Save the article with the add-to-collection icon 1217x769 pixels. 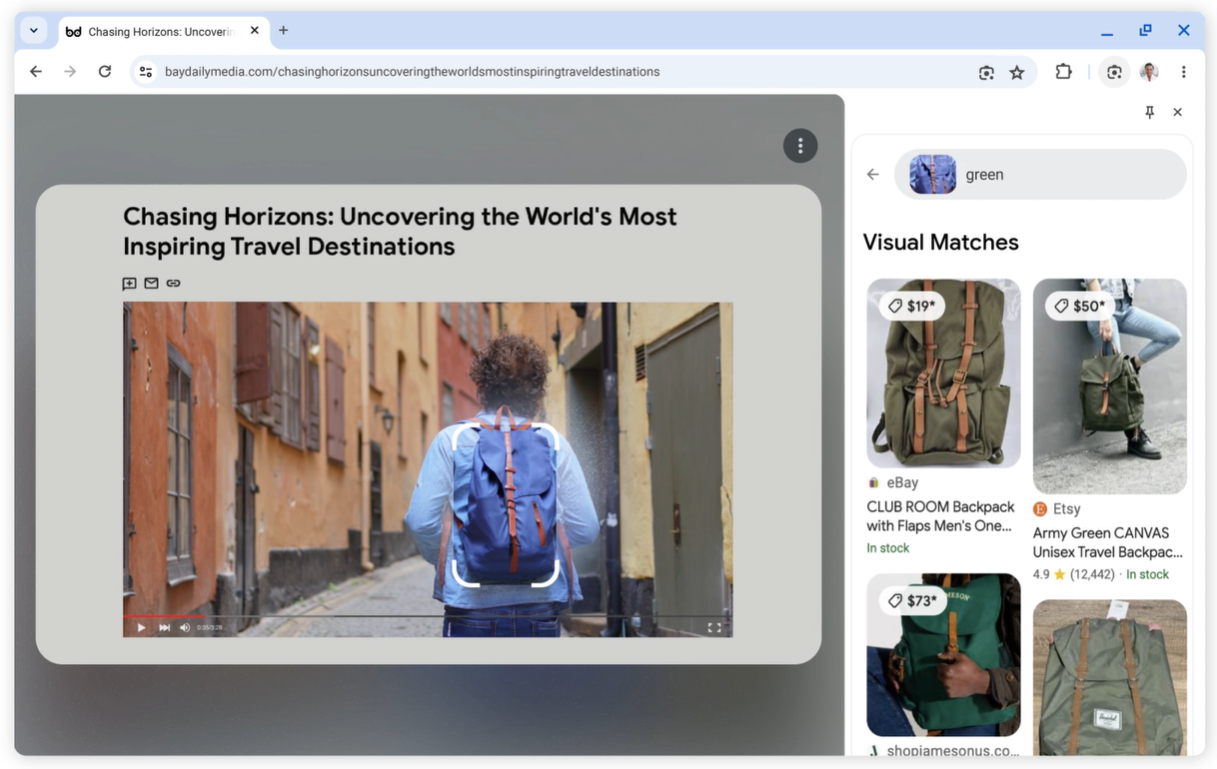[129, 283]
